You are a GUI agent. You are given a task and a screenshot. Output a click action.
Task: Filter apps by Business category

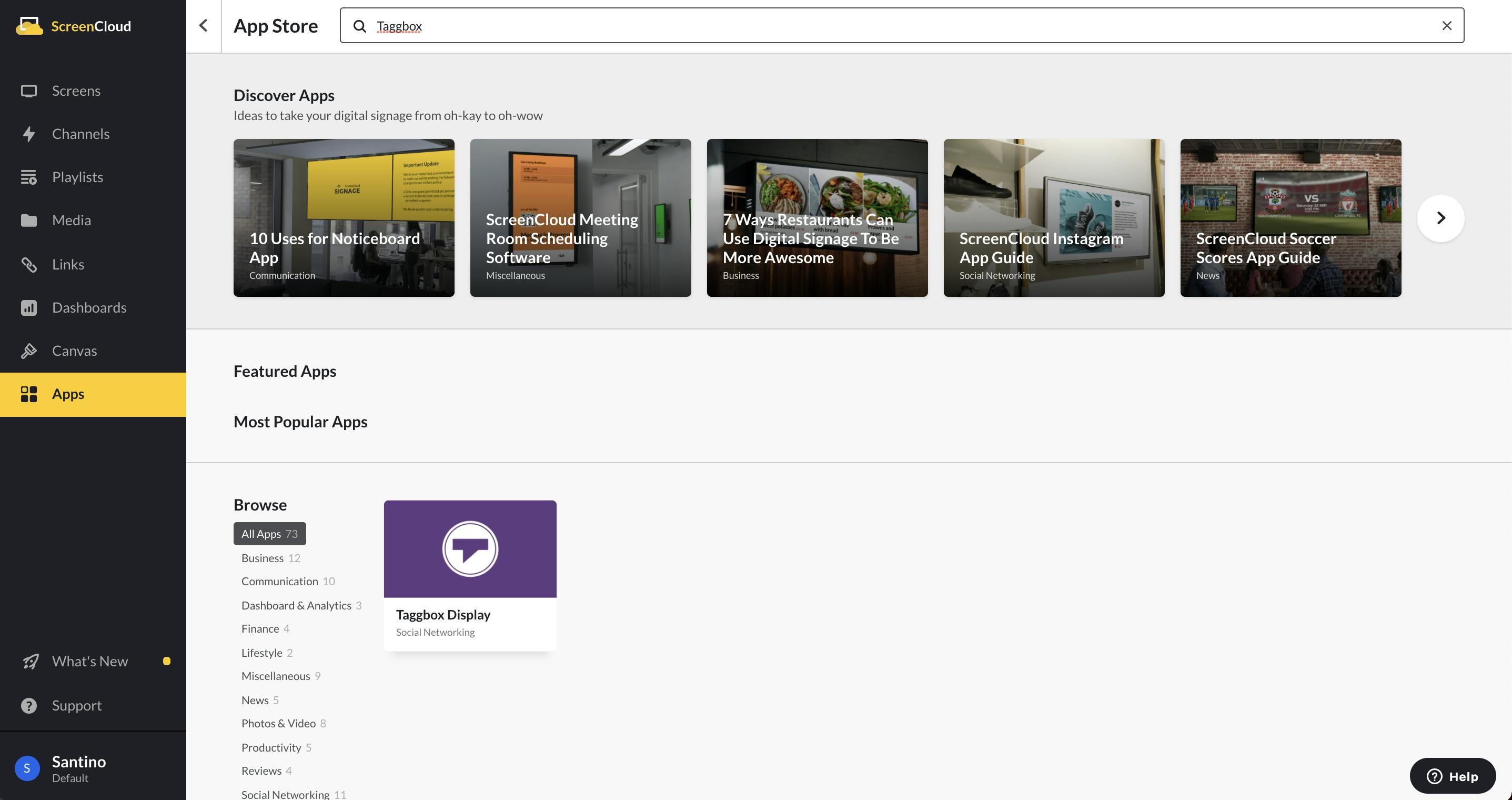pyautogui.click(x=270, y=558)
